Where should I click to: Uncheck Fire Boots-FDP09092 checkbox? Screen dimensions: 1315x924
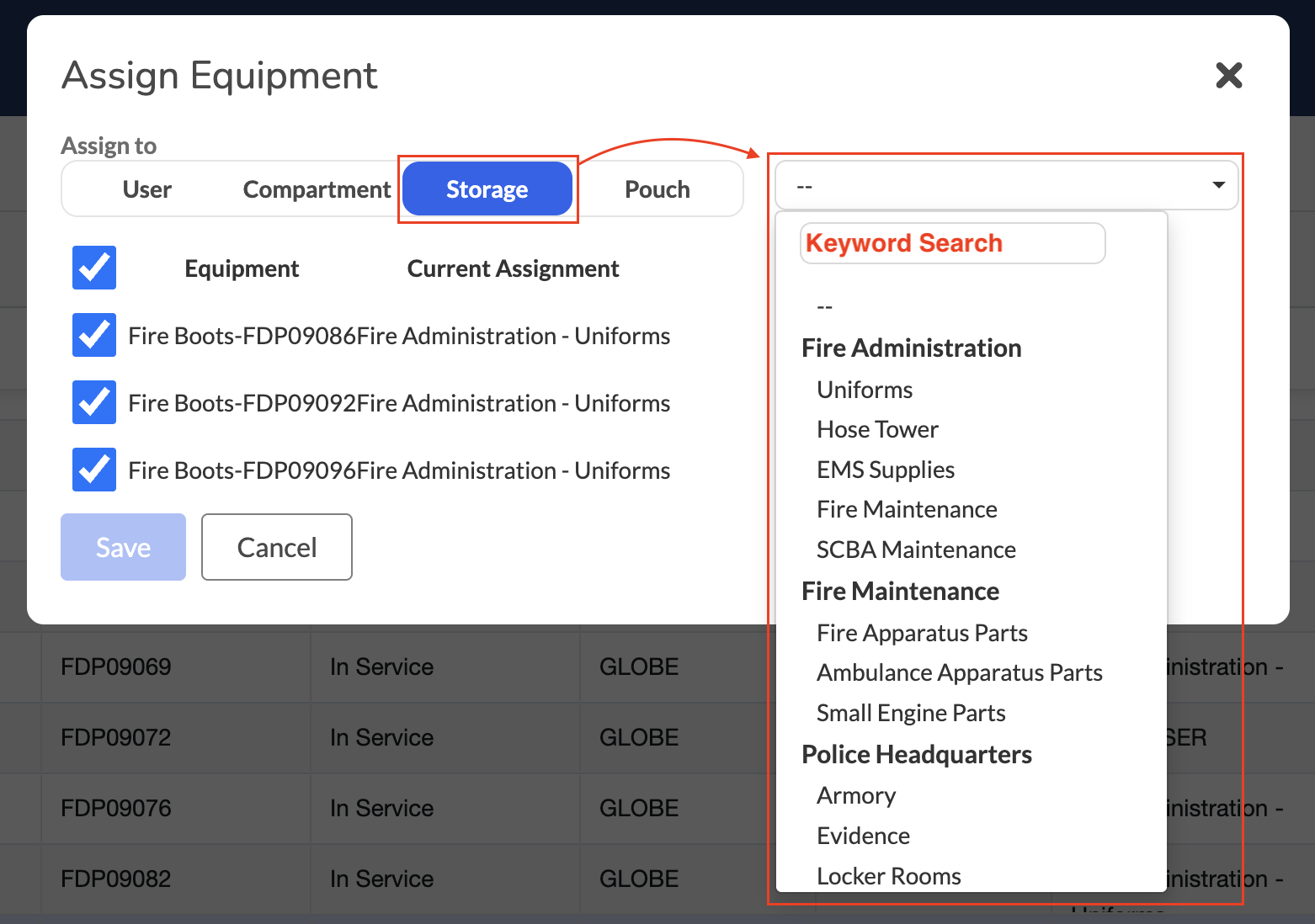(x=94, y=402)
